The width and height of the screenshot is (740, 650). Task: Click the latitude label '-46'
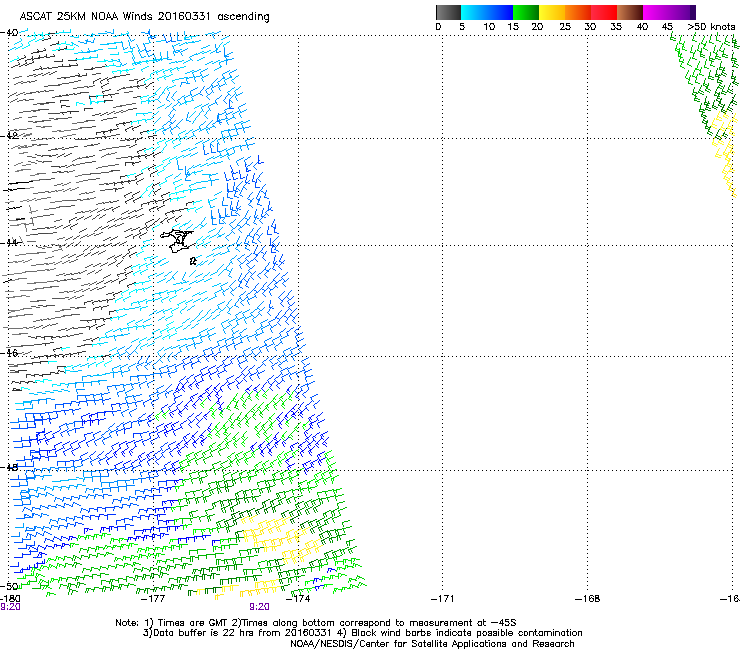click(9, 353)
